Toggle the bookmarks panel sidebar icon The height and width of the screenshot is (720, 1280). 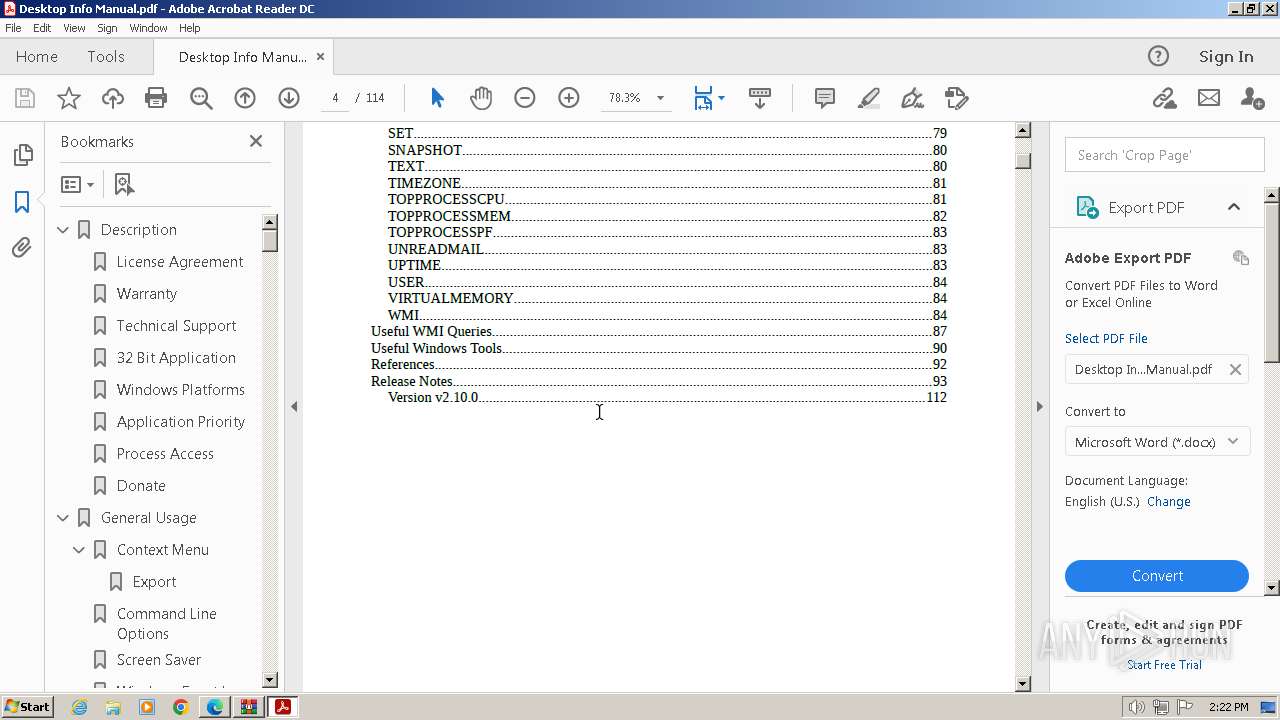[x=22, y=201]
